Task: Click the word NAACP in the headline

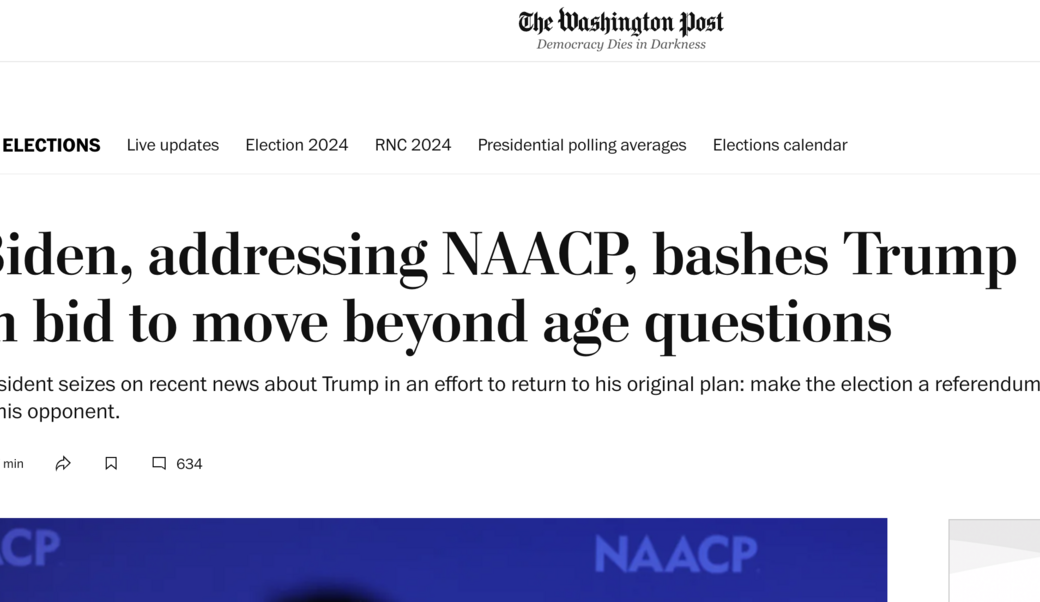Action: pyautogui.click(x=538, y=255)
